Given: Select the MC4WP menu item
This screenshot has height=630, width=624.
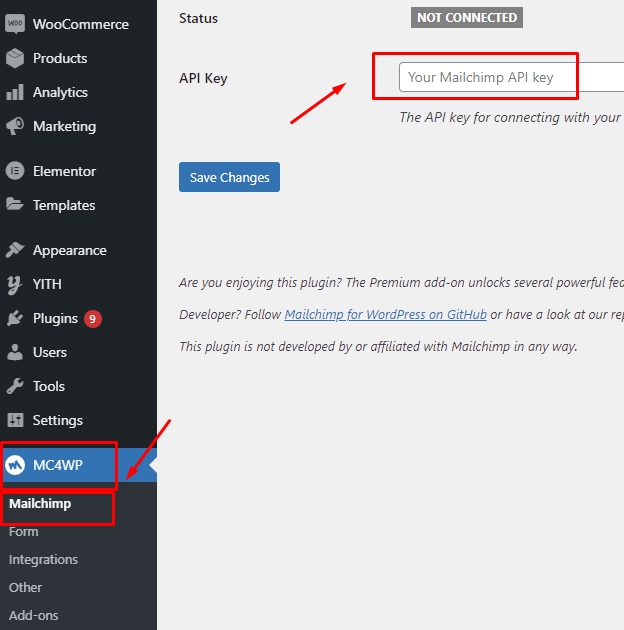Looking at the screenshot, I should pos(78,465).
